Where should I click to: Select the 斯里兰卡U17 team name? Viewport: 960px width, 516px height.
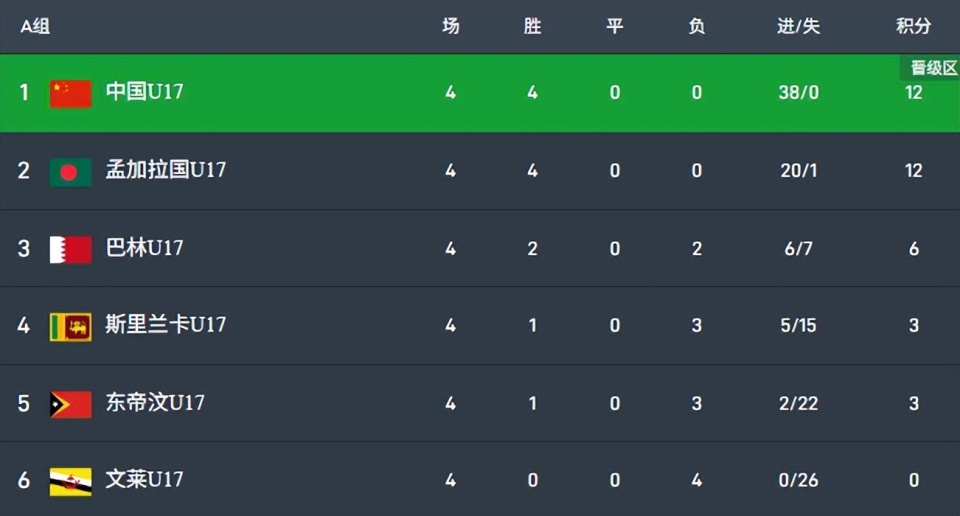(x=166, y=325)
